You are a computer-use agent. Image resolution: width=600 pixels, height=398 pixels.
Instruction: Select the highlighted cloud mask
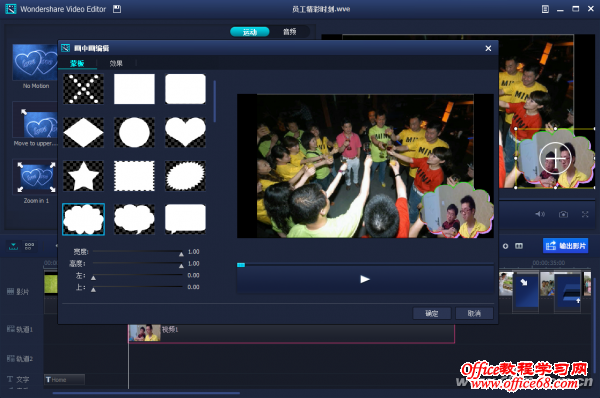pos(83,219)
